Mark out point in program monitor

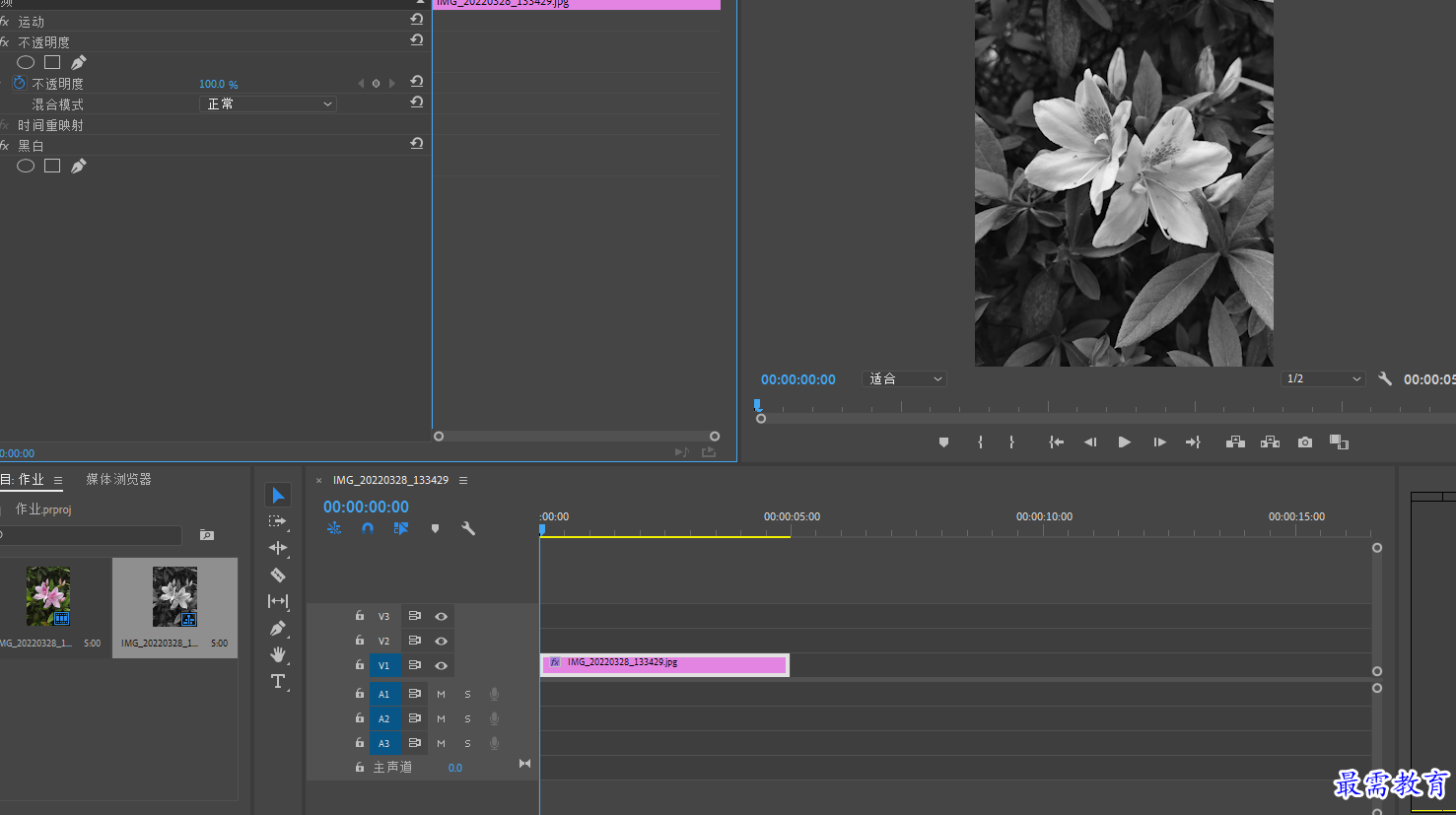point(1011,442)
